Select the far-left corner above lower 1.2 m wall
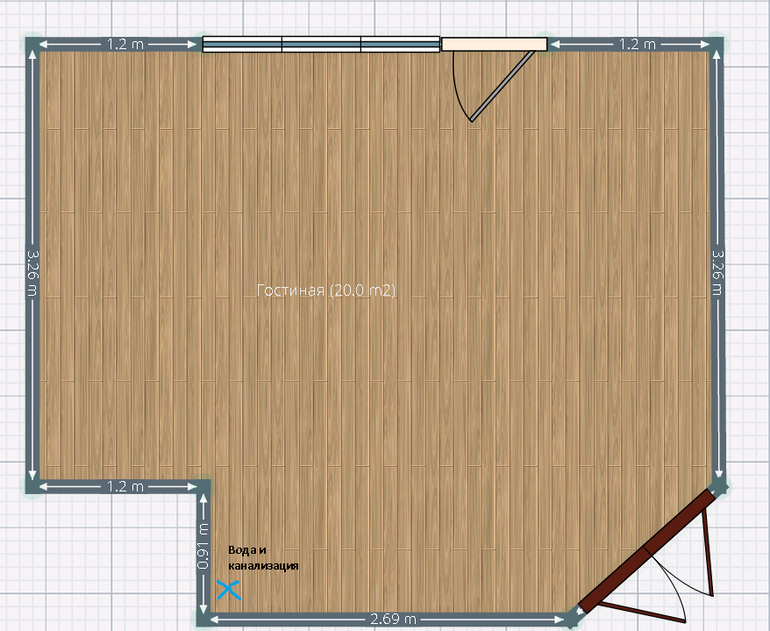Viewport: 770px width, 631px height. 34,485
